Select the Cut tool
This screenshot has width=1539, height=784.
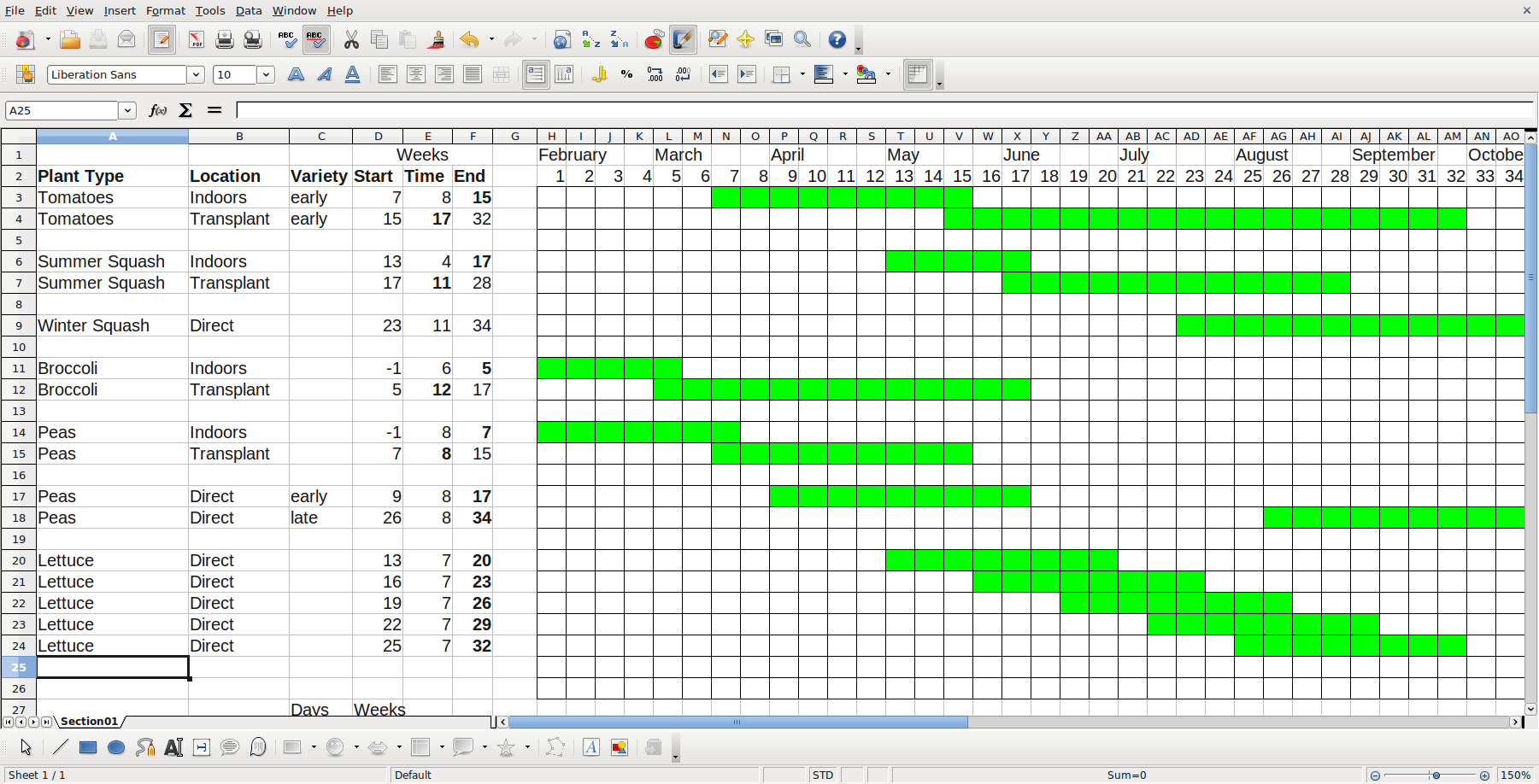pyautogui.click(x=351, y=39)
